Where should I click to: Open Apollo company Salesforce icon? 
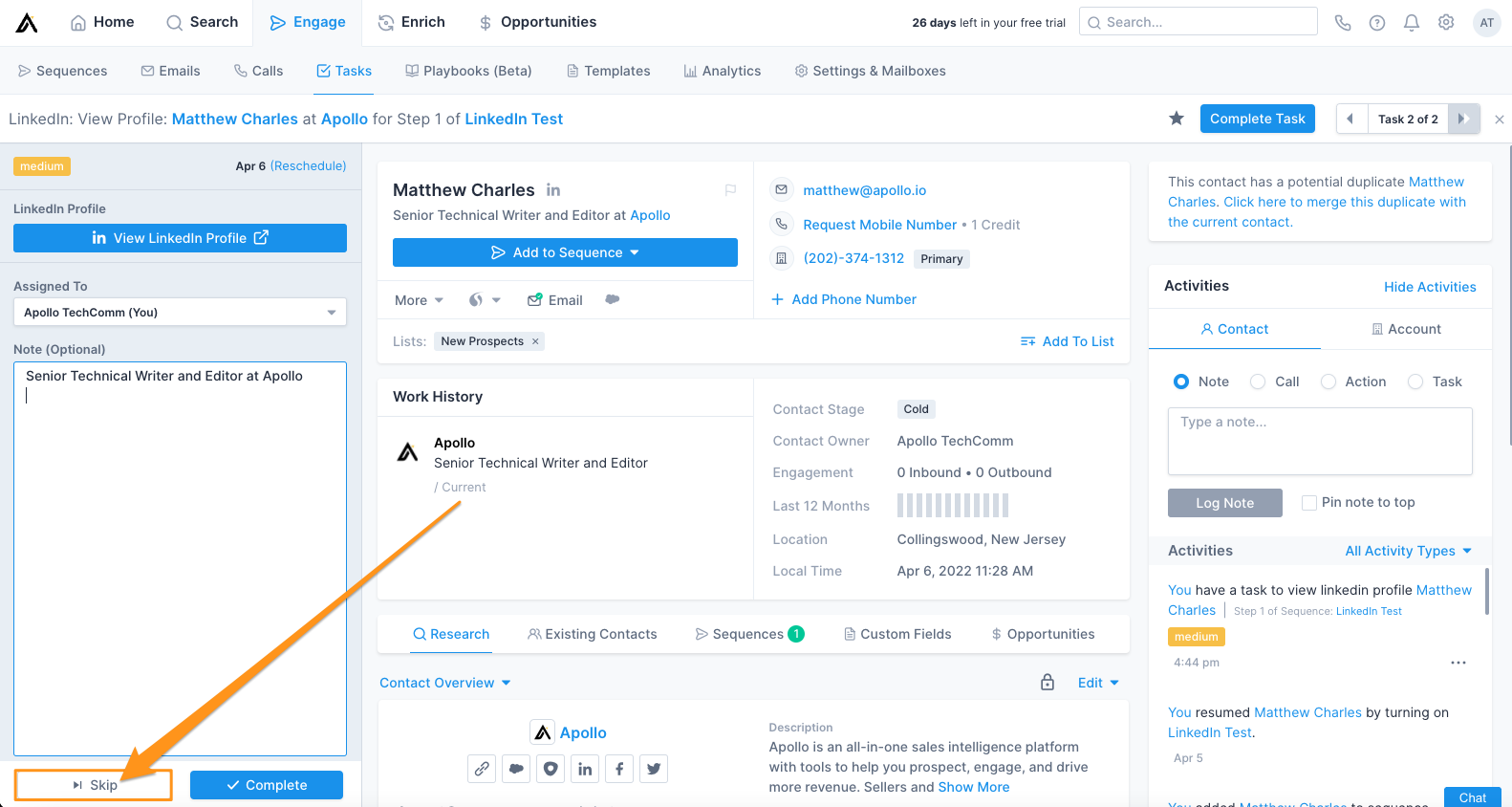tap(516, 769)
